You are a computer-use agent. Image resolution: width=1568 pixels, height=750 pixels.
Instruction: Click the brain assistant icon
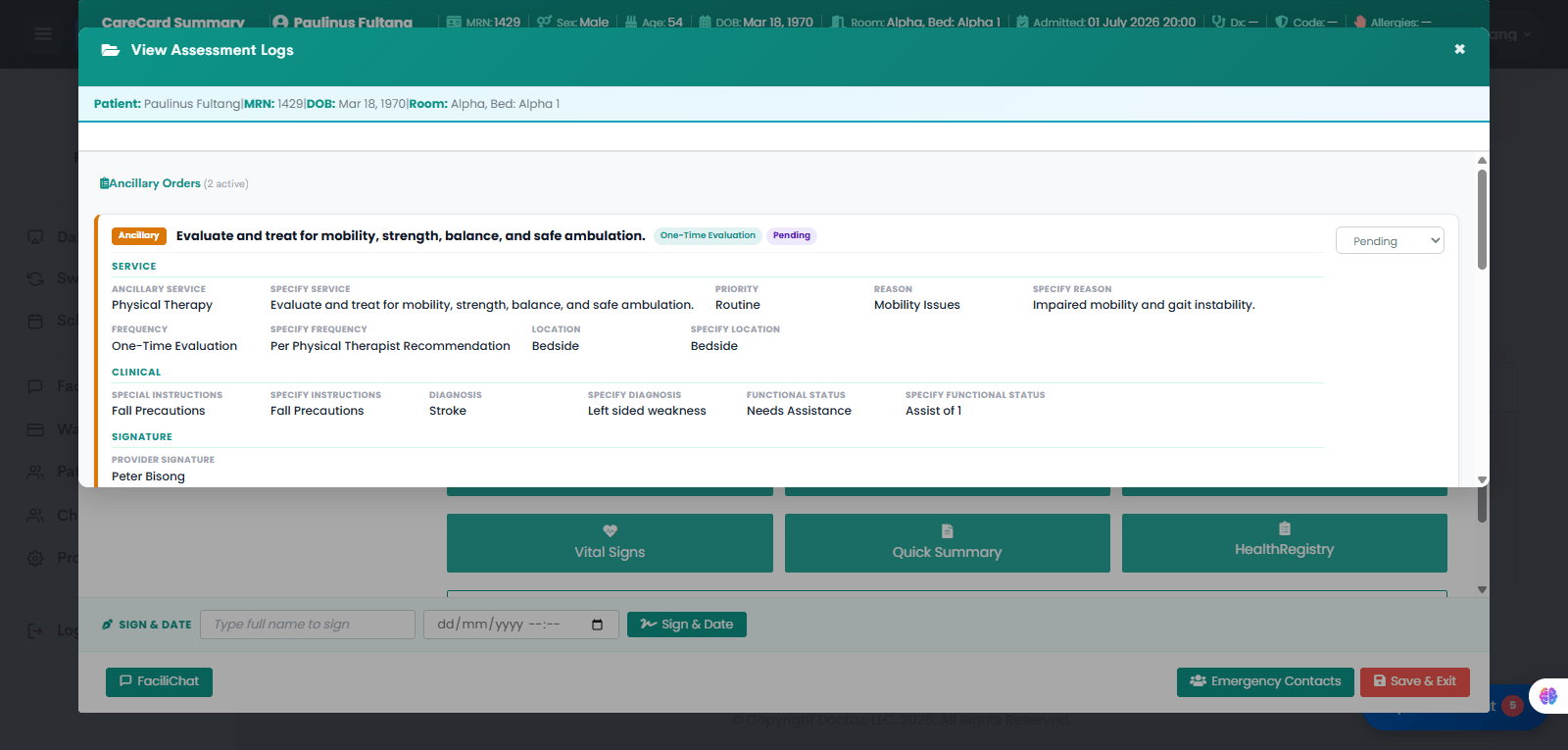(1548, 696)
